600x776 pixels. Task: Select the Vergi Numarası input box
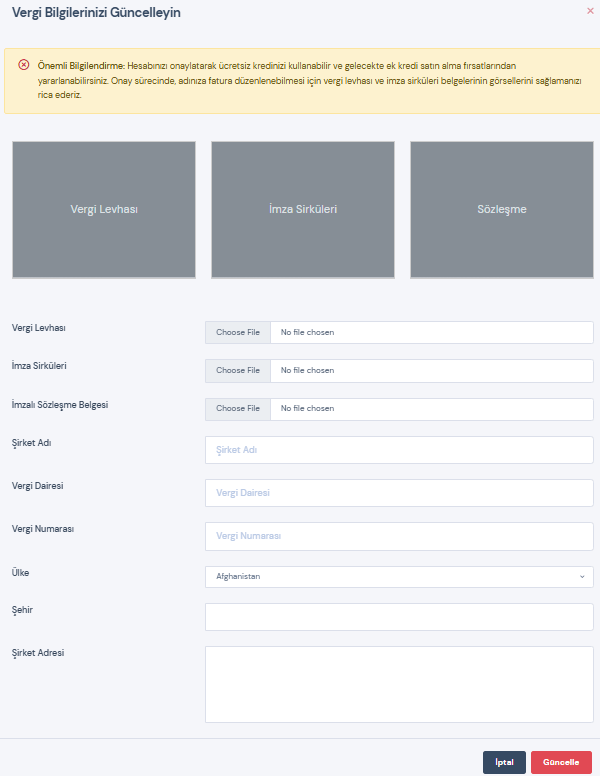[399, 536]
